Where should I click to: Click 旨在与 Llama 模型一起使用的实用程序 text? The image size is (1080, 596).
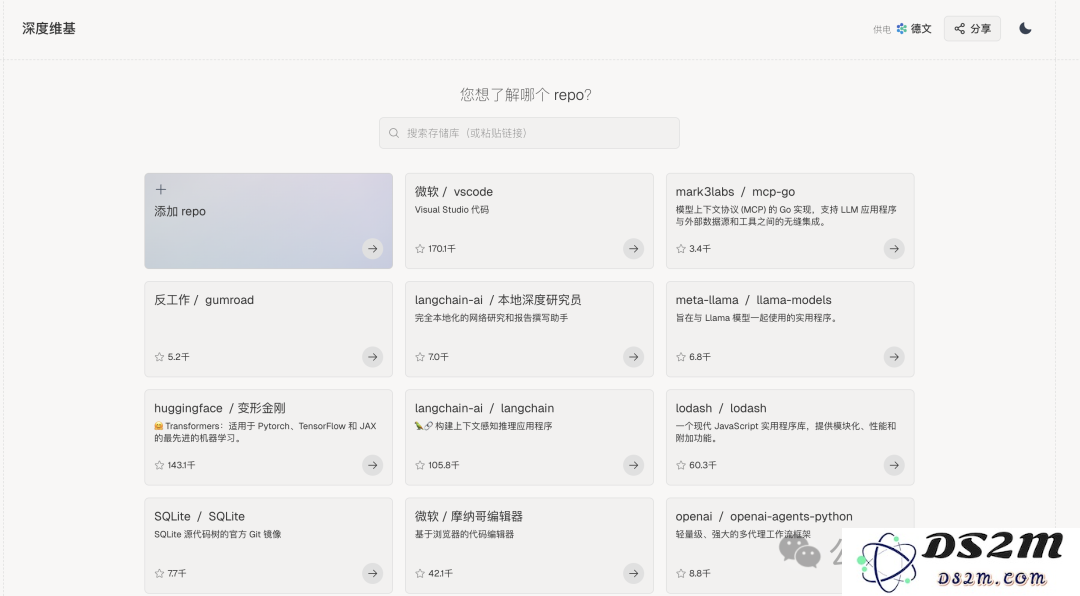[756, 318]
